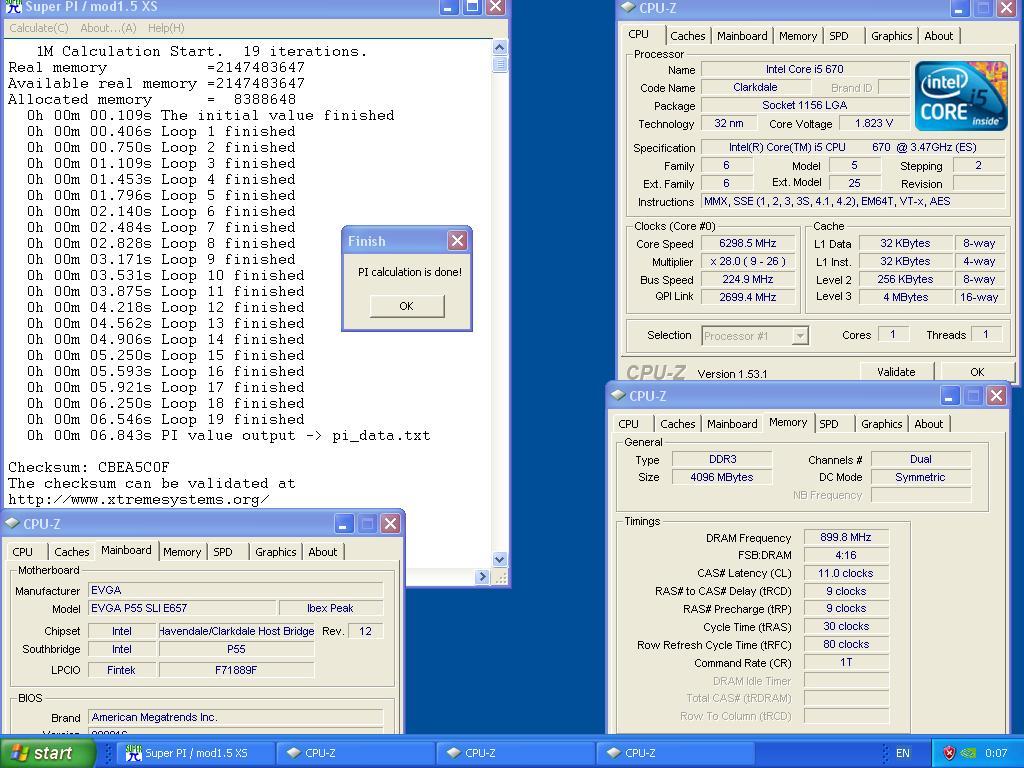Select Caches tab in mainboard CPU-Z window
The width and height of the screenshot is (1024, 768).
pyautogui.click(x=72, y=552)
